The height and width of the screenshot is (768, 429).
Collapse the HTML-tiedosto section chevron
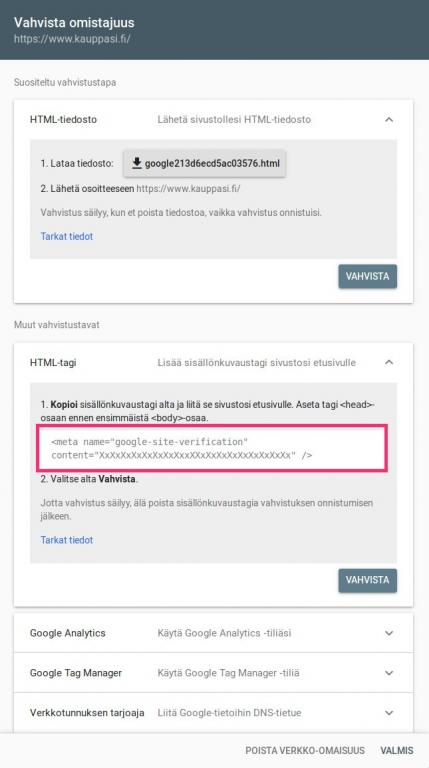(x=389, y=120)
